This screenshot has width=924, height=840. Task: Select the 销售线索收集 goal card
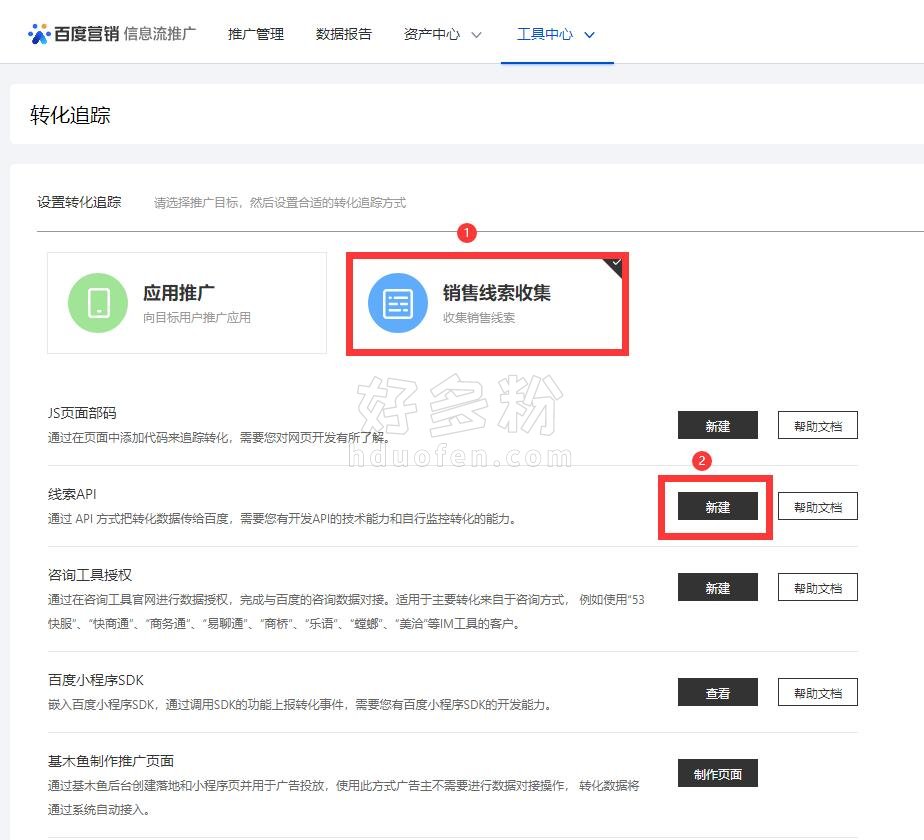[x=487, y=303]
